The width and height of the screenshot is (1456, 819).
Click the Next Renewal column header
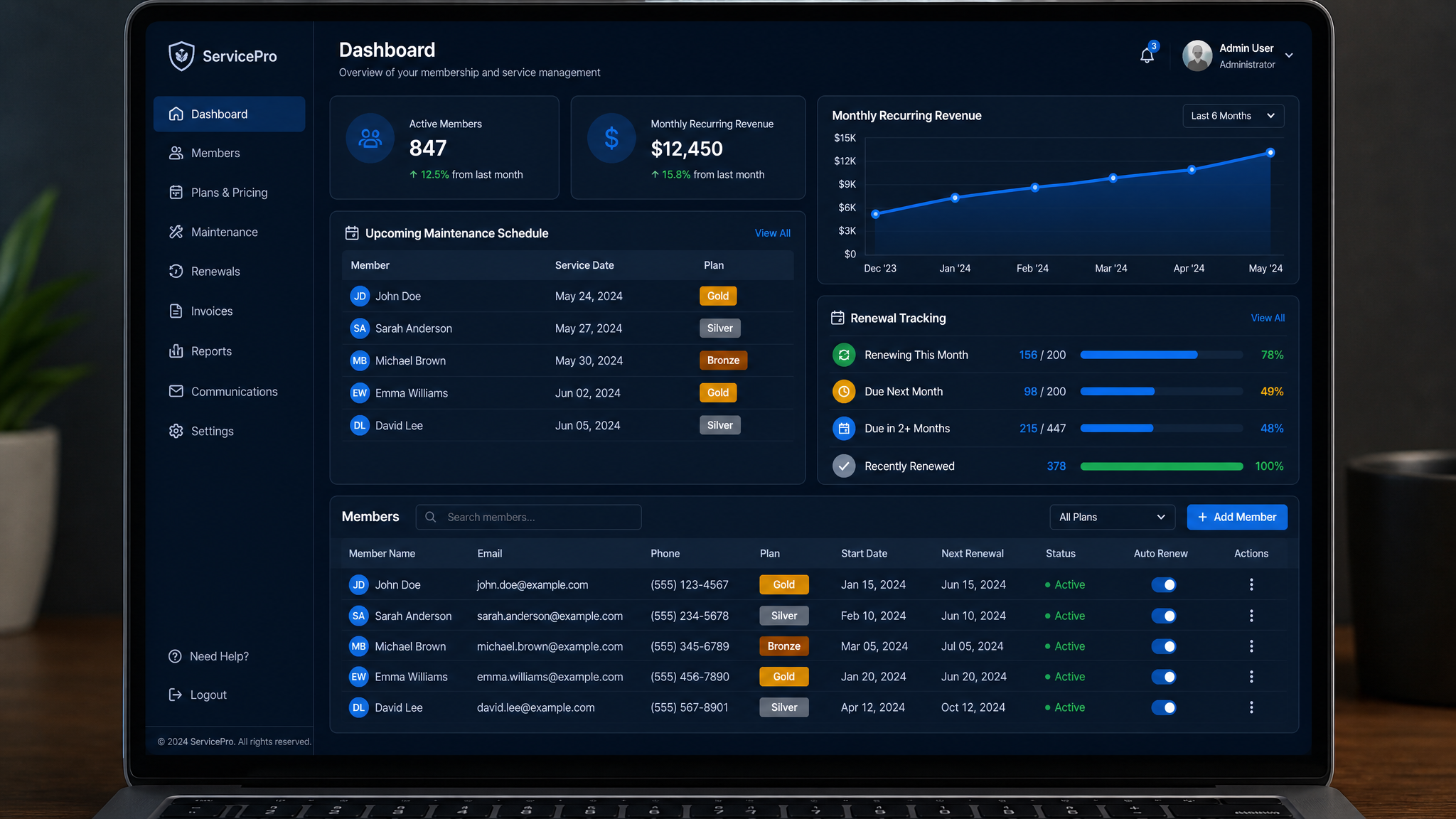pyautogui.click(x=973, y=553)
